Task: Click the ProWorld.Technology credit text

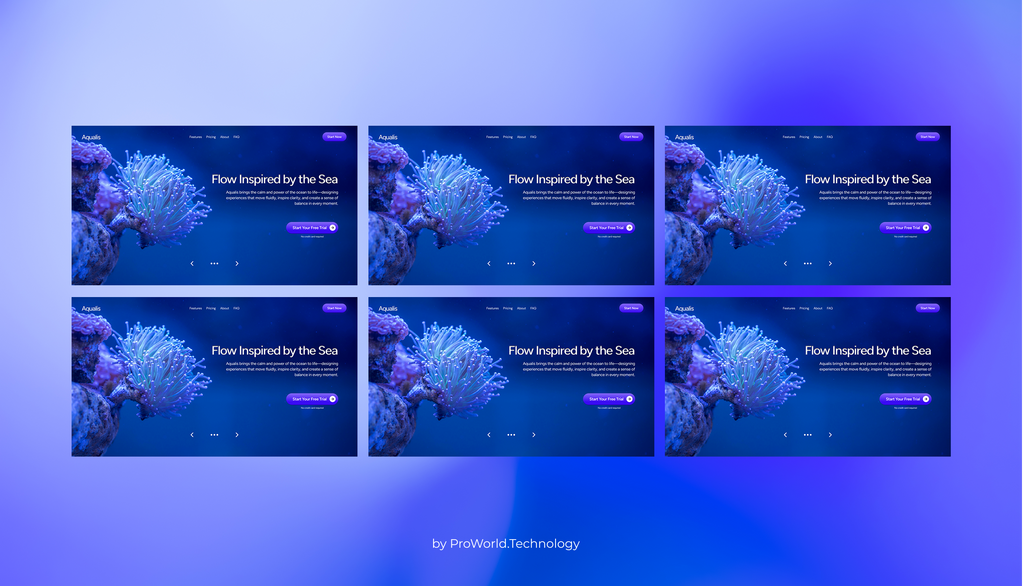Action: click(x=506, y=544)
